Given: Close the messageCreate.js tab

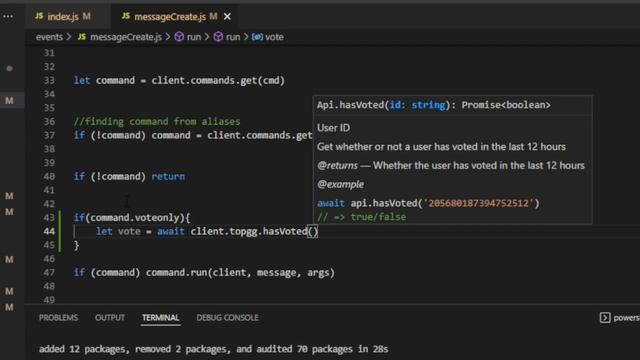Looking at the screenshot, I should [227, 17].
